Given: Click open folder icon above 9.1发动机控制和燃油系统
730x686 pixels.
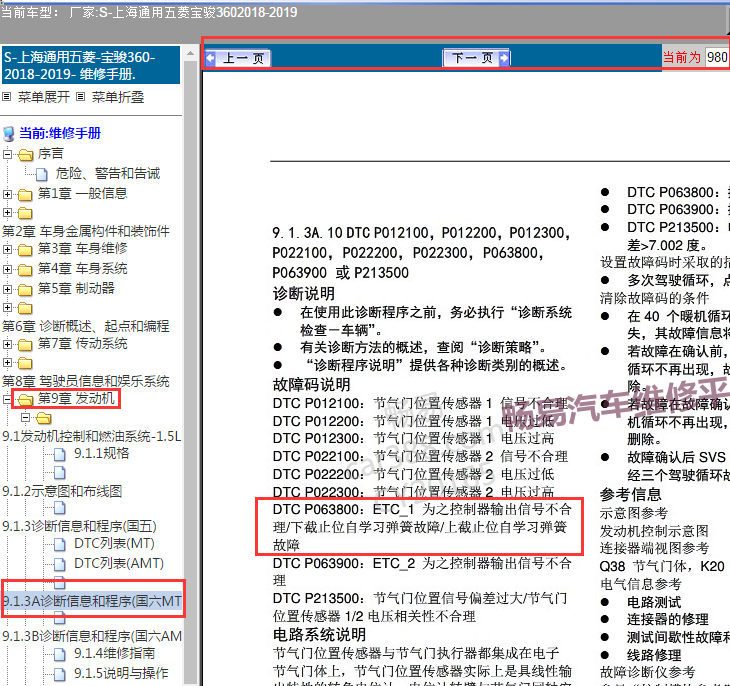Looking at the screenshot, I should click(x=44, y=418).
